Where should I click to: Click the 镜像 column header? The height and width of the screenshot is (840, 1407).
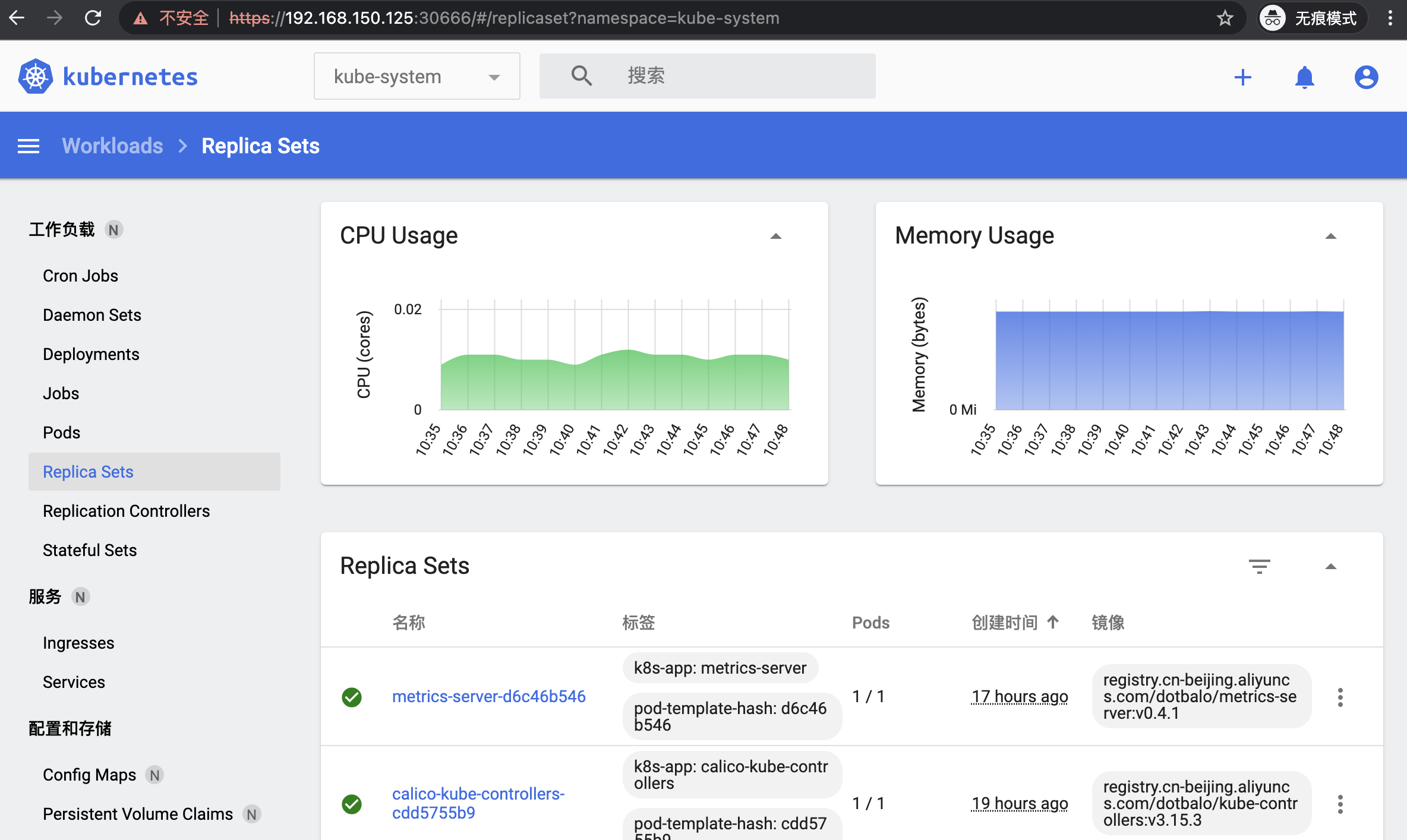(1108, 623)
